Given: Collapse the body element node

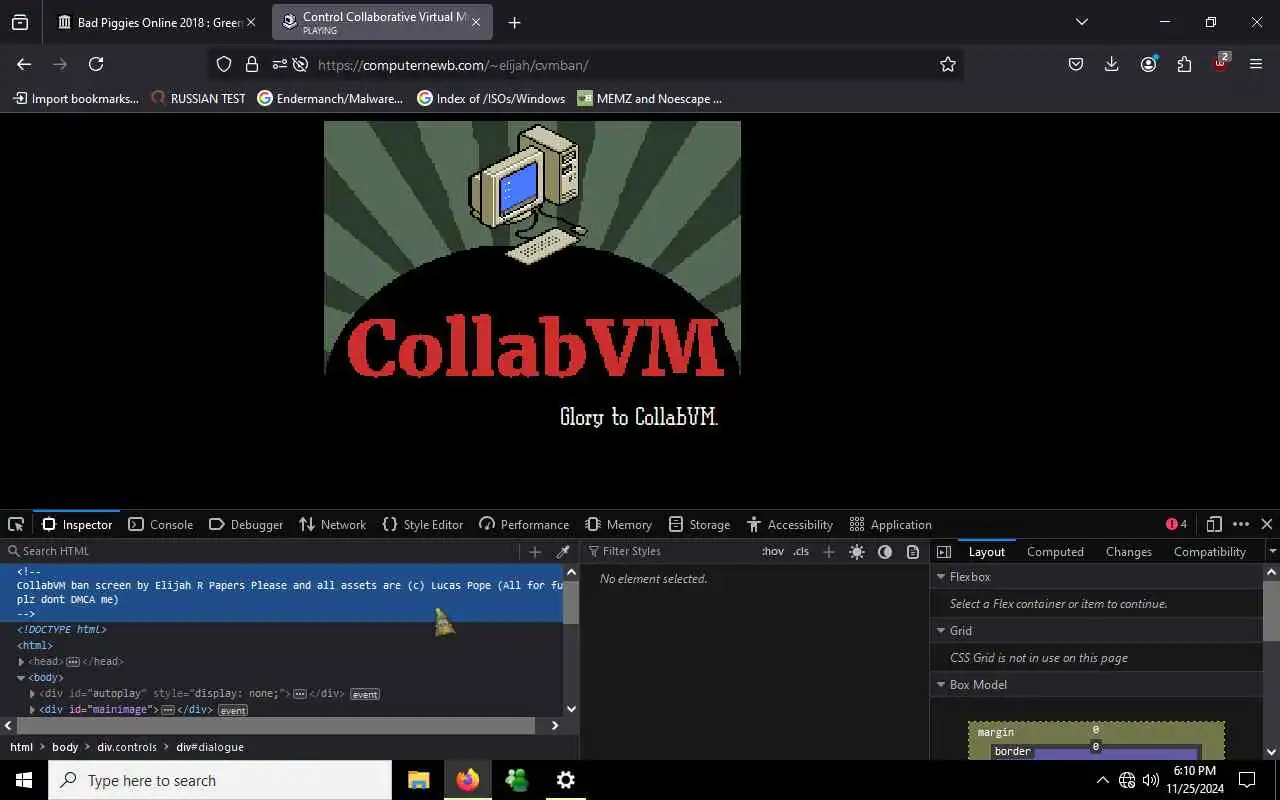Looking at the screenshot, I should pos(21,678).
